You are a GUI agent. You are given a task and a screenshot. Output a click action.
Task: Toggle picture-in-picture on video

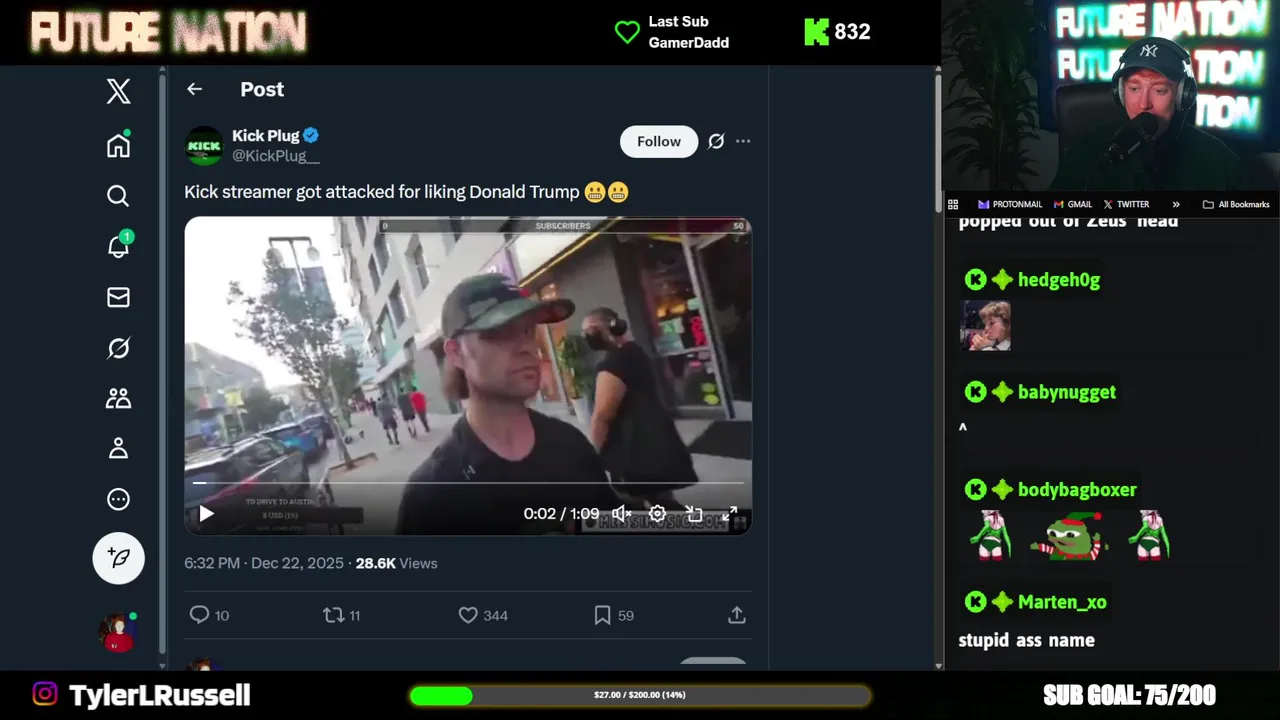694,513
